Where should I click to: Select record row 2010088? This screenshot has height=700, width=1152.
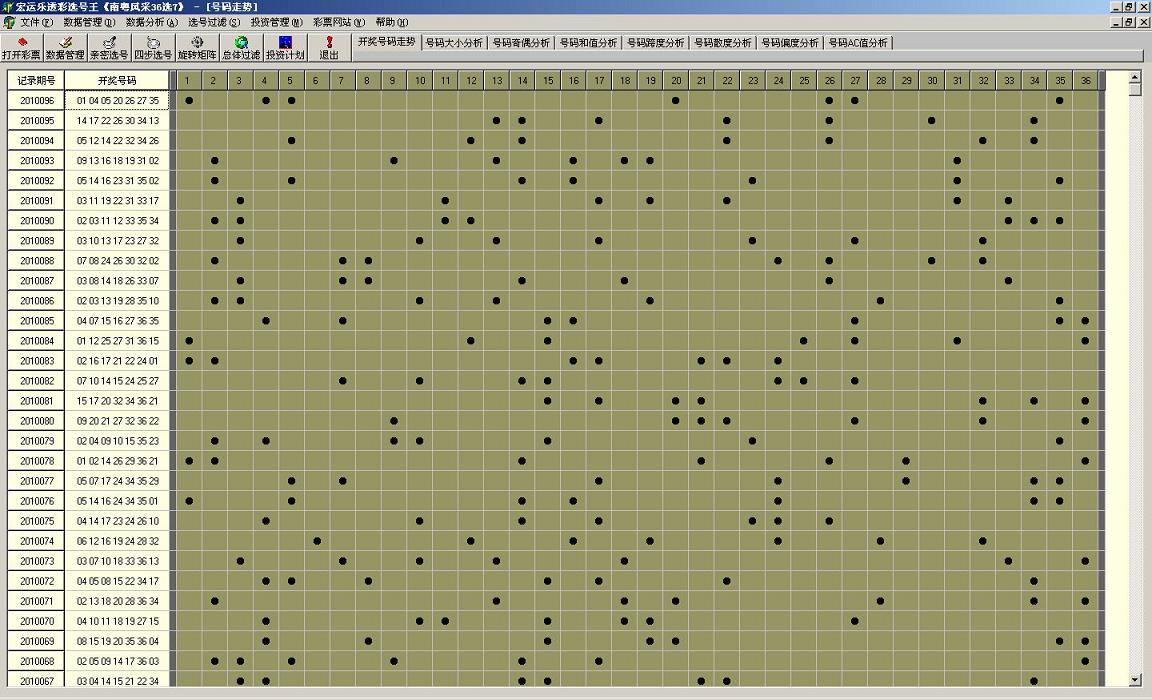pos(36,261)
